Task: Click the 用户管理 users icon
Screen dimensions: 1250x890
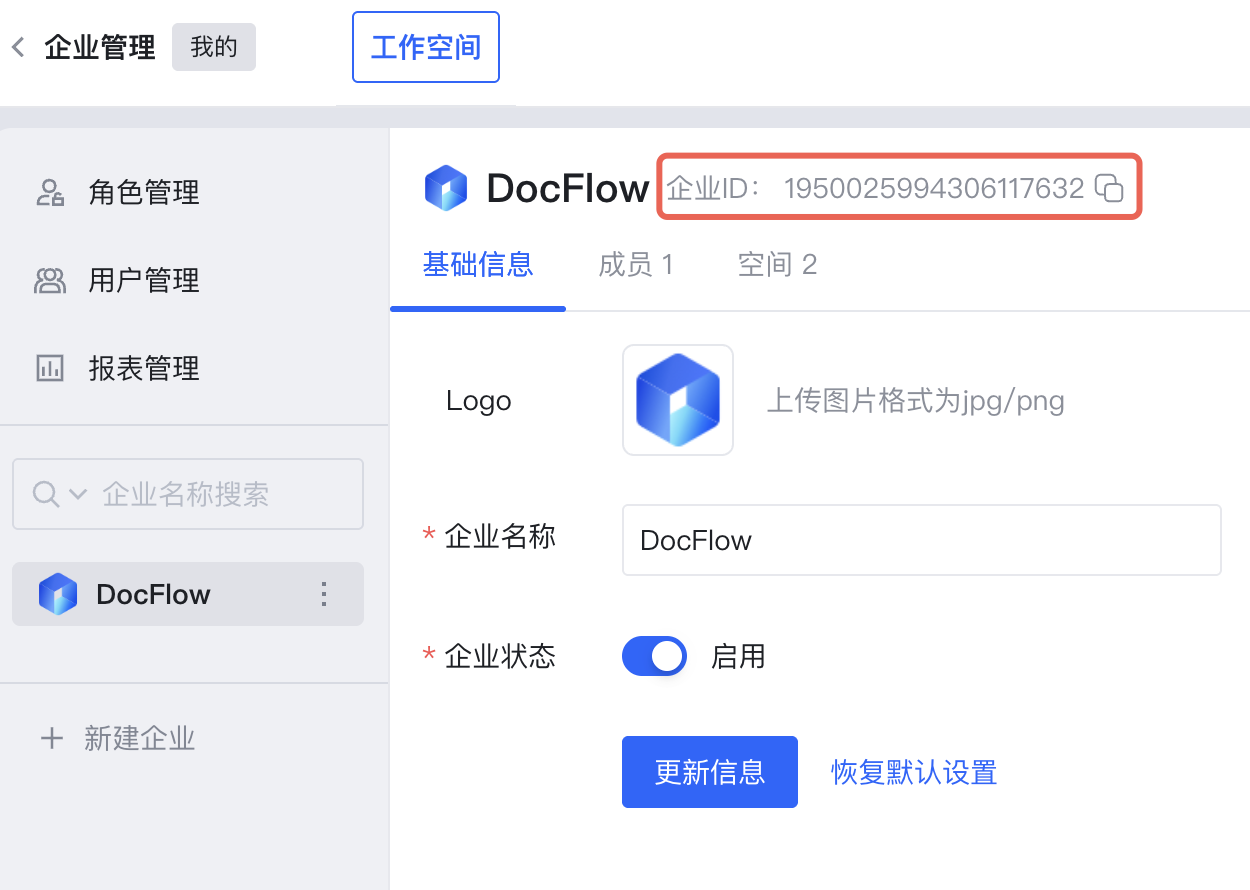Action: (50, 281)
